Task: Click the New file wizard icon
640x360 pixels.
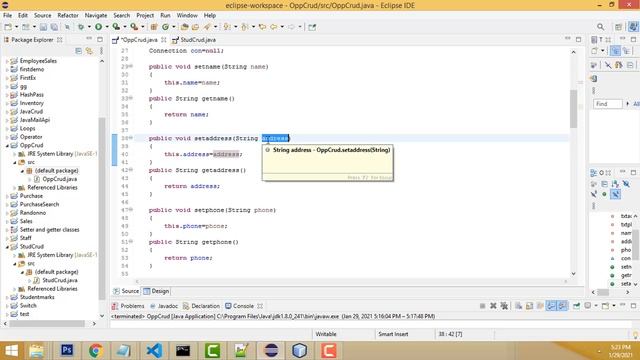Action: coord(8,27)
